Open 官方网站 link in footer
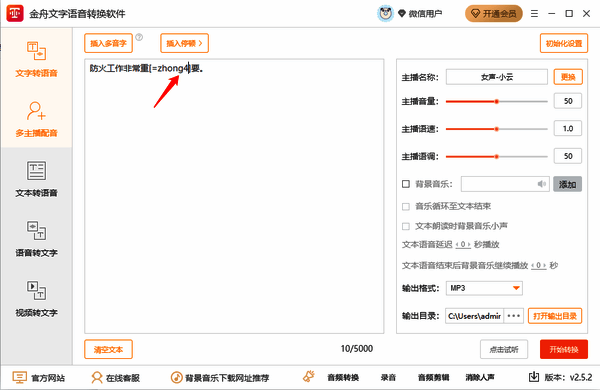Viewport: 600px width, 390px height. 39,378
